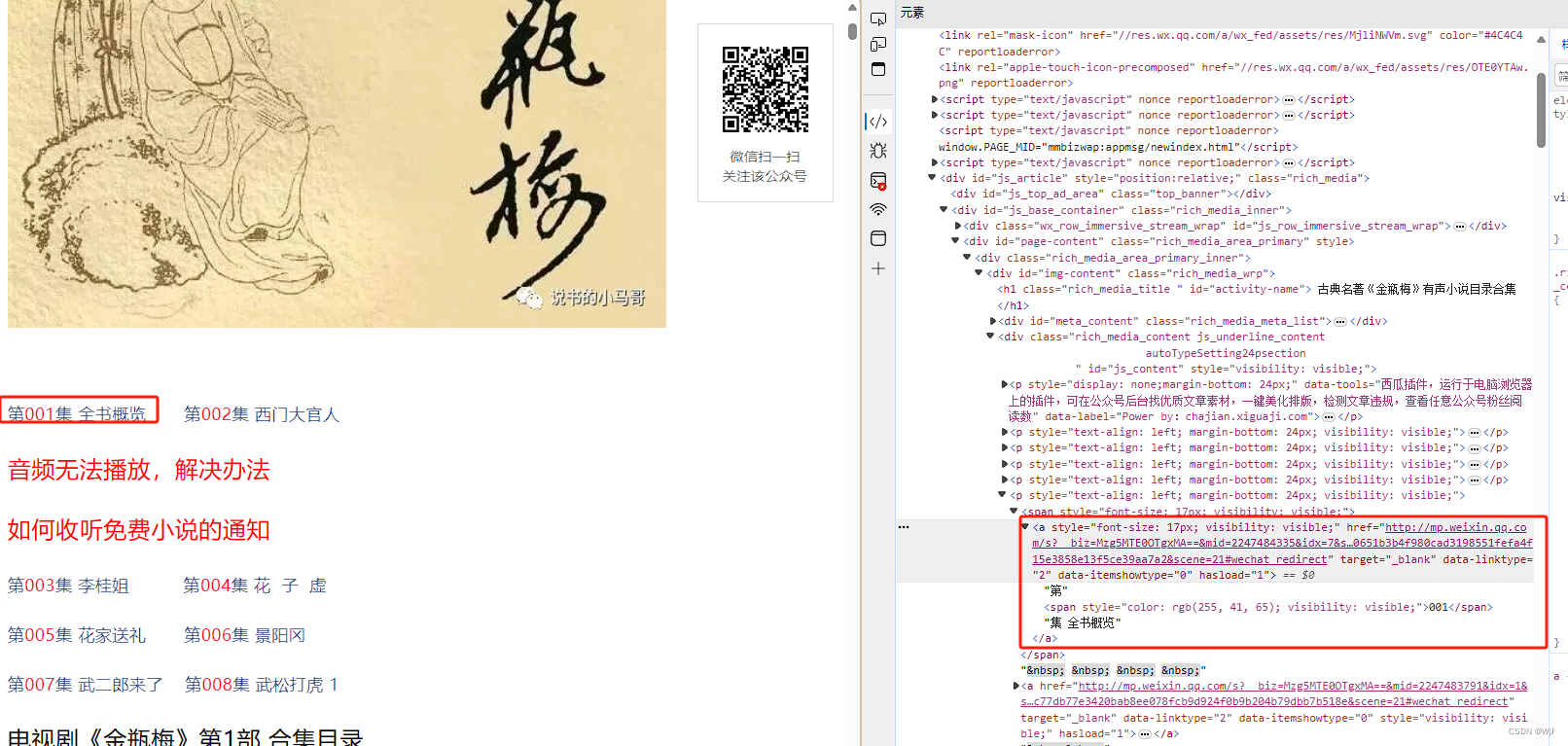The image size is (1568, 746).
Task: Expand ellipsis of wx_row_immersive_stream_wrap div
Action: pyautogui.click(x=1460, y=227)
